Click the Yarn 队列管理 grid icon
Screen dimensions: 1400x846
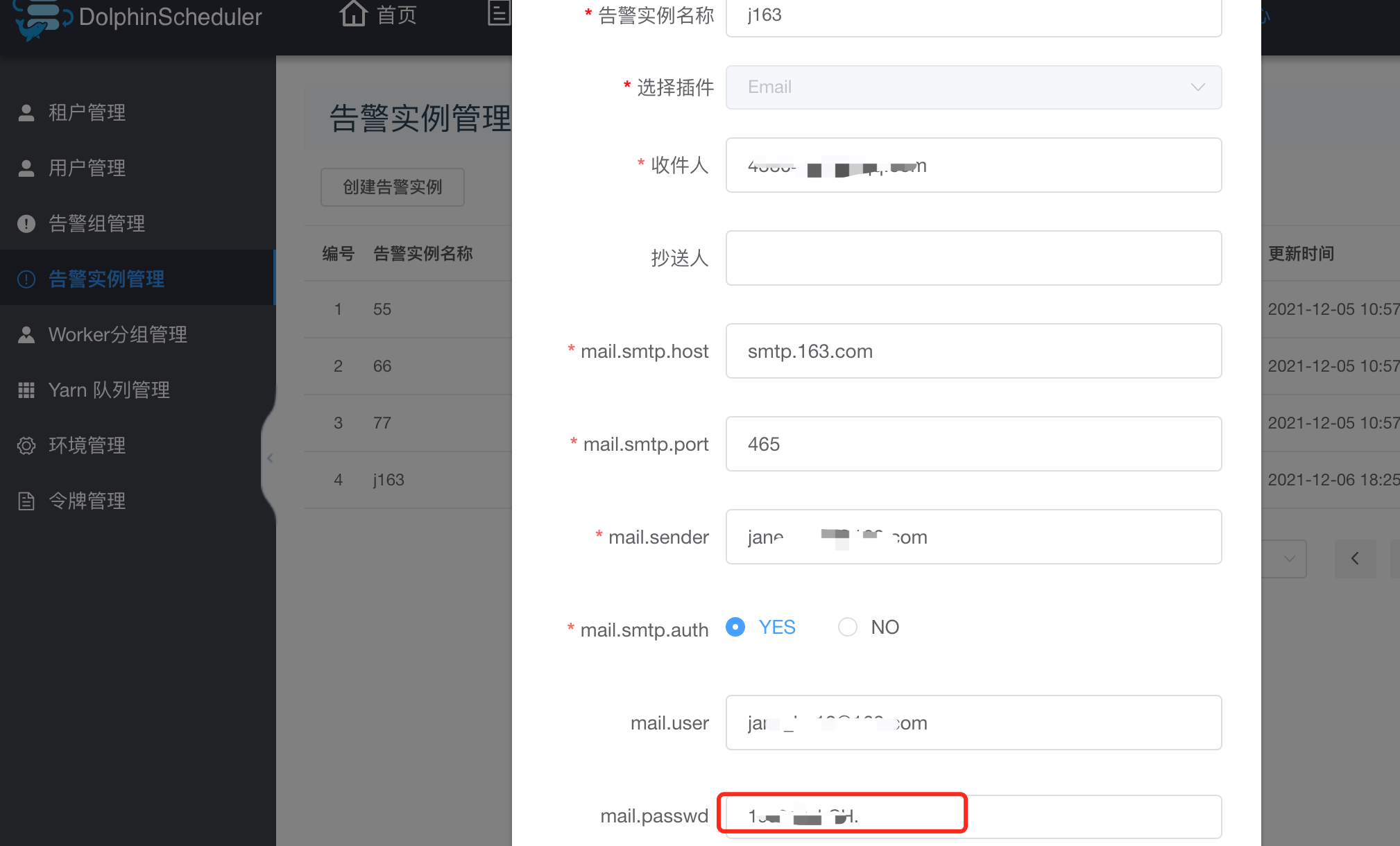coord(26,390)
